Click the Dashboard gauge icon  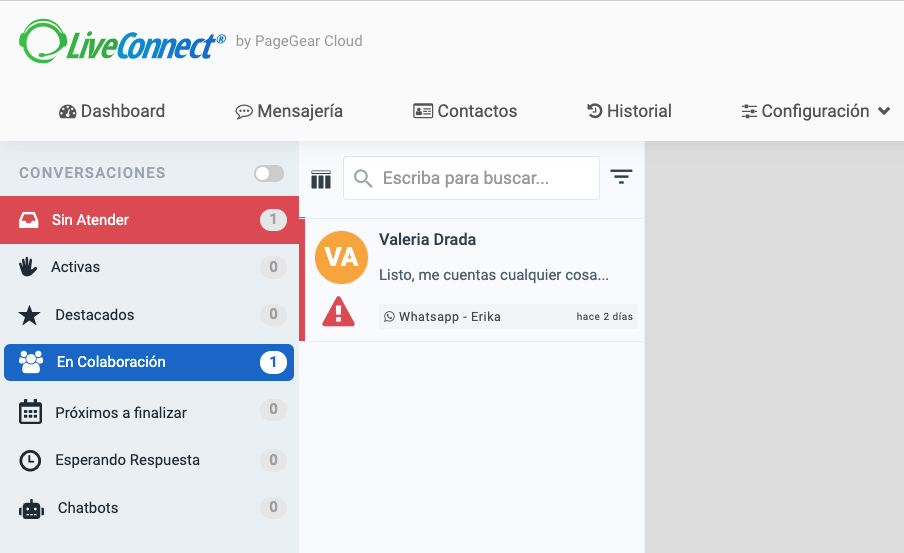coord(67,111)
